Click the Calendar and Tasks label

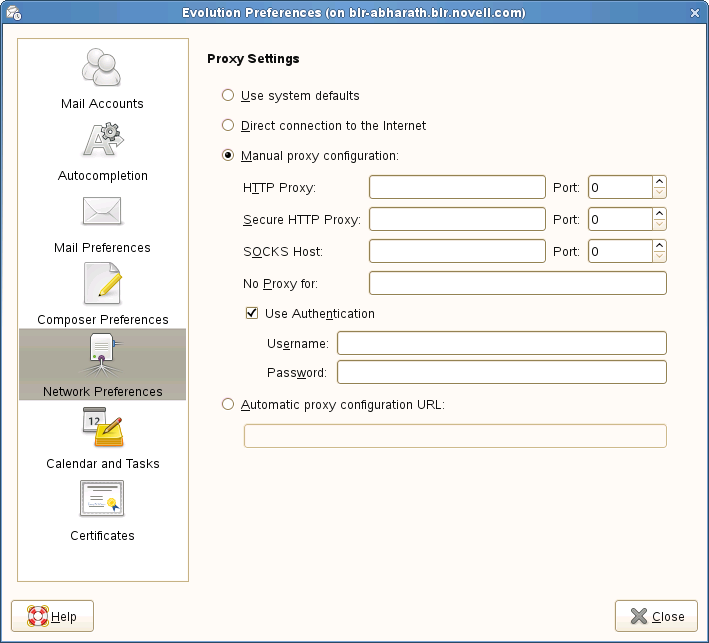click(x=103, y=463)
